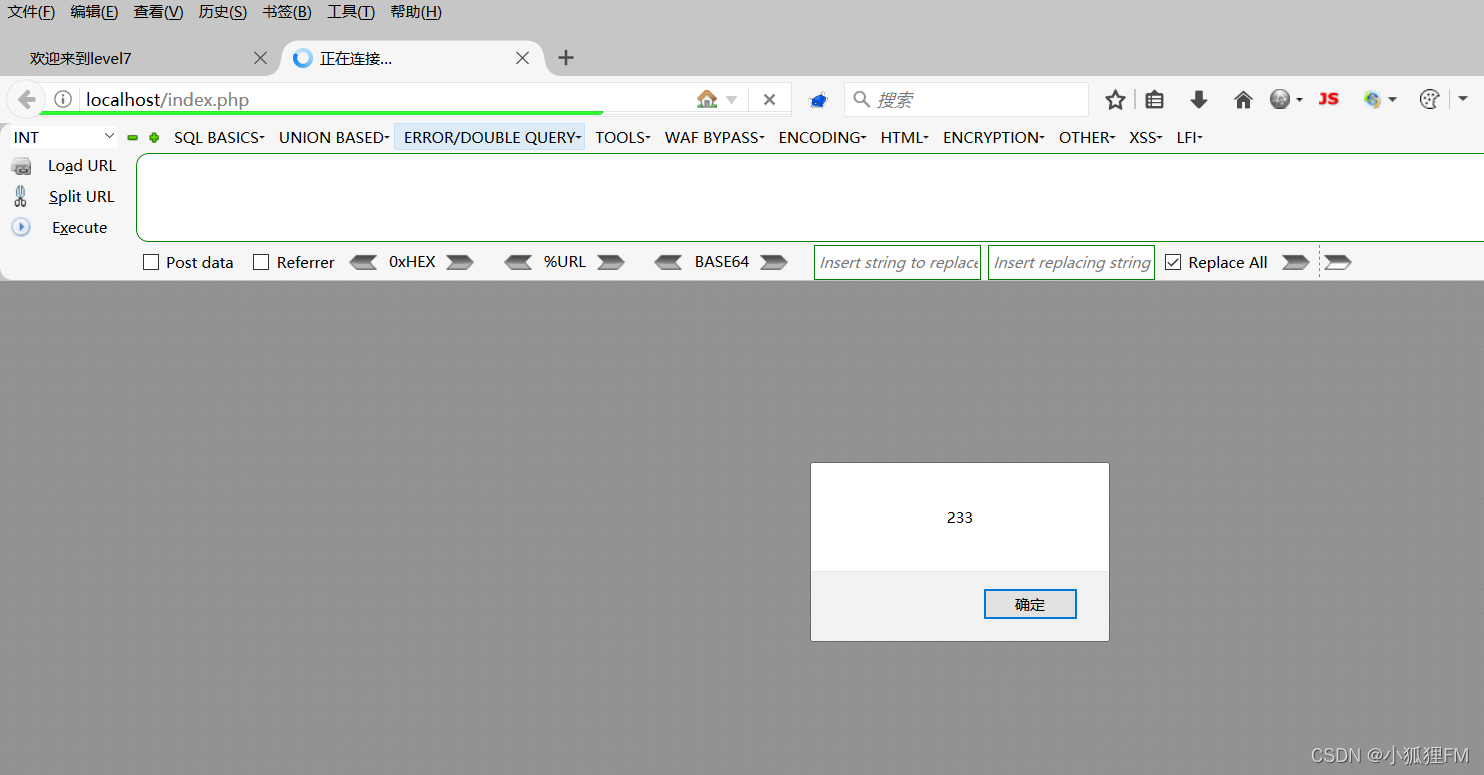The width and height of the screenshot is (1484, 775).
Task: Open the 历史(S) menu
Action: click(223, 12)
